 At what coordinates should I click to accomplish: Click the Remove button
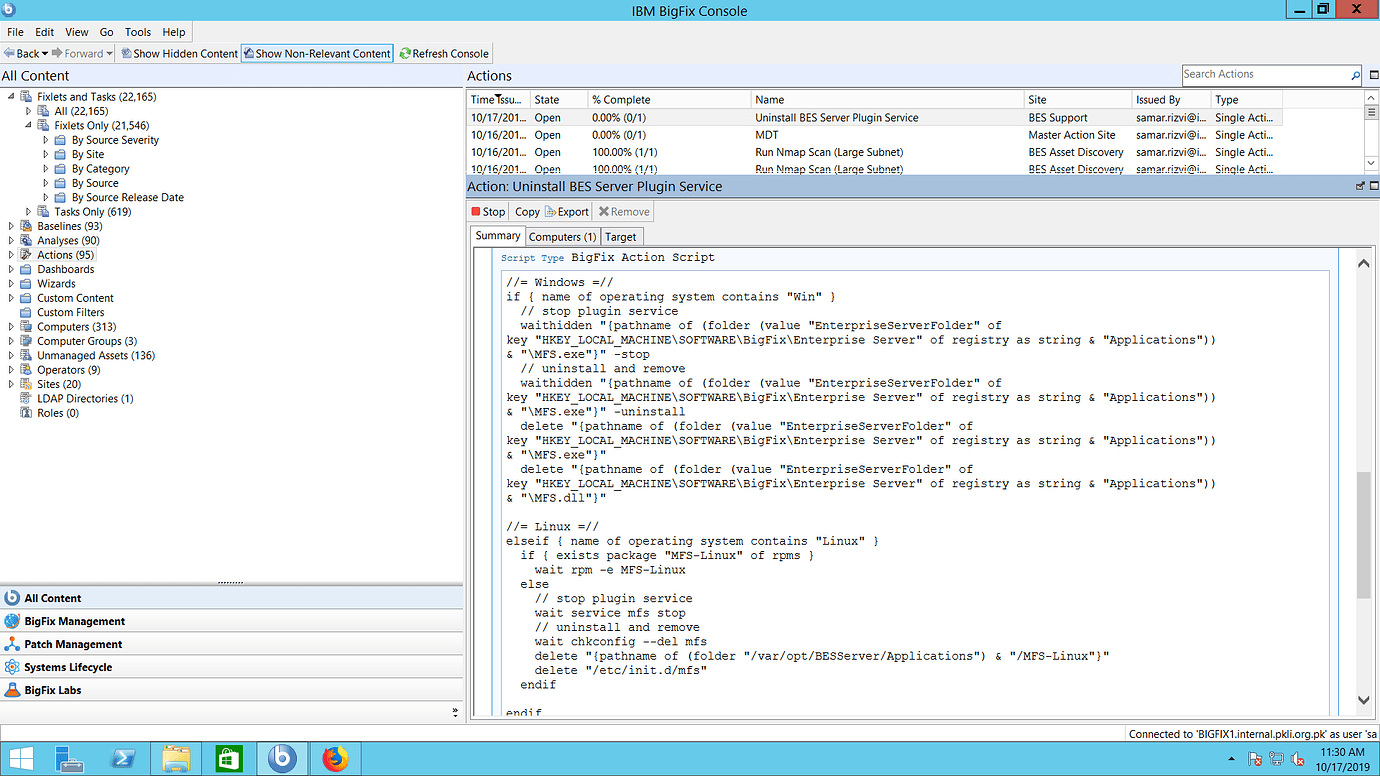coord(623,211)
